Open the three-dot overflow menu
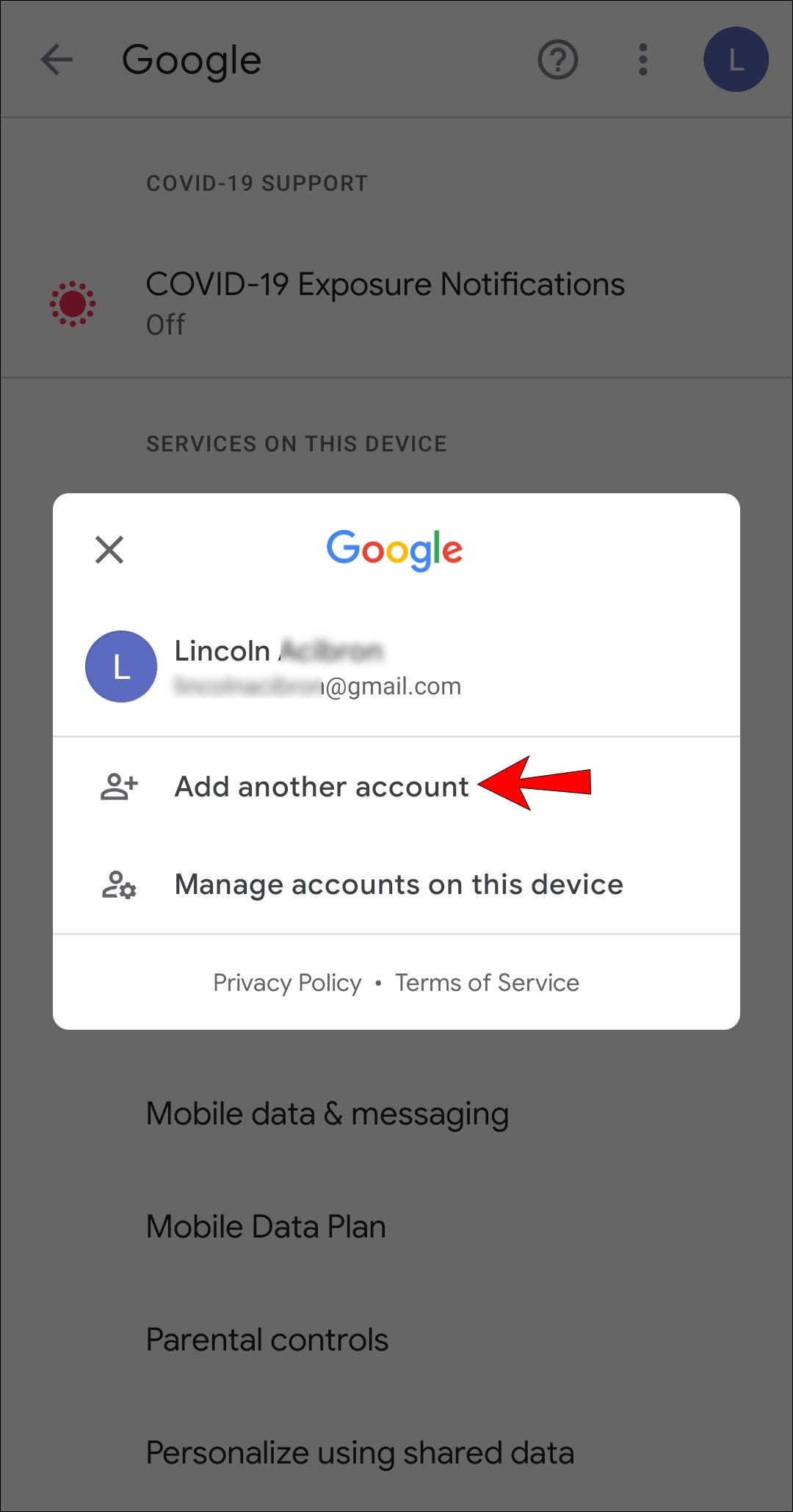This screenshot has height=1512, width=793. tap(643, 59)
